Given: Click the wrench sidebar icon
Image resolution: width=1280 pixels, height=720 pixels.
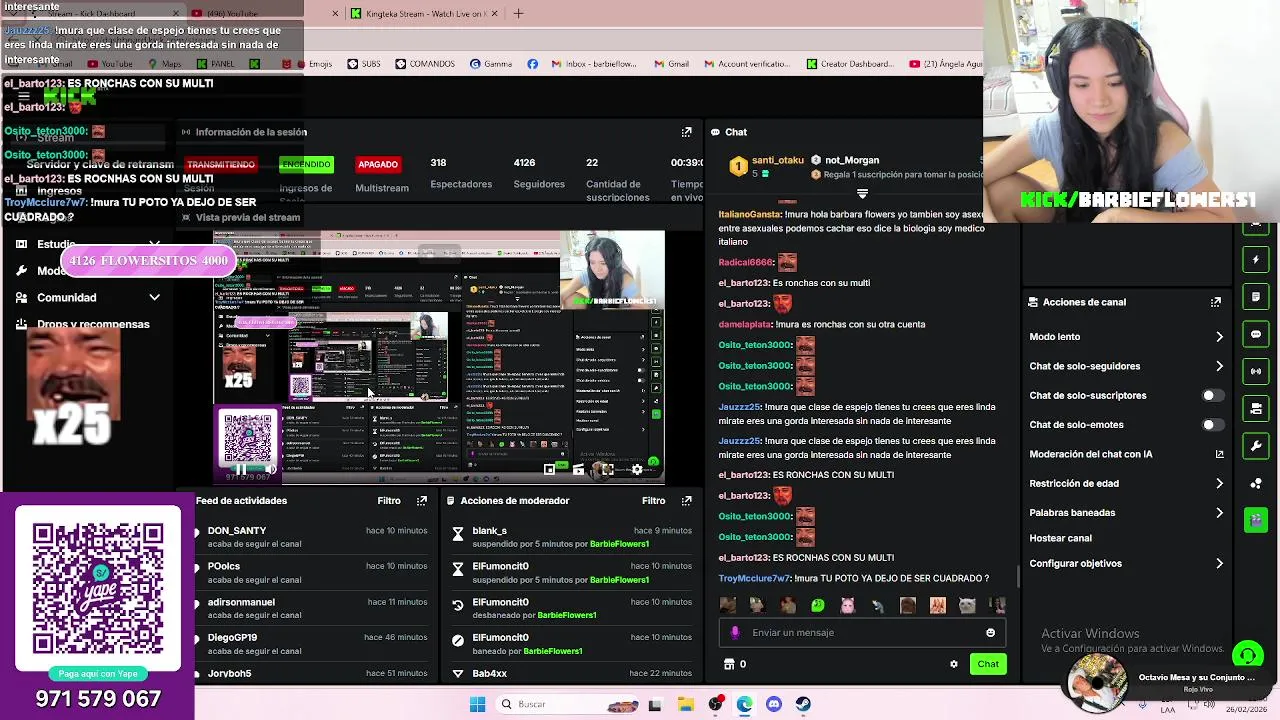Looking at the screenshot, I should [1256, 445].
